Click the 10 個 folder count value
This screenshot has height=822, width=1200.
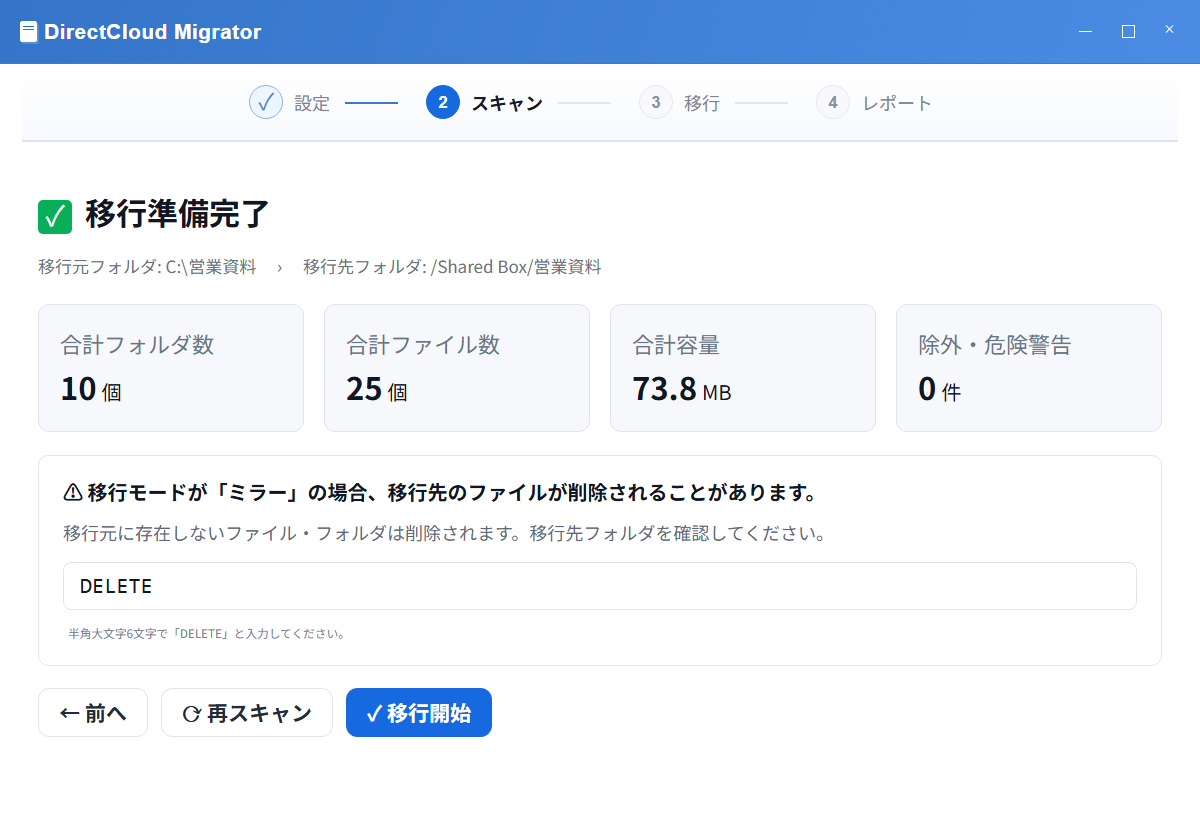tap(91, 389)
